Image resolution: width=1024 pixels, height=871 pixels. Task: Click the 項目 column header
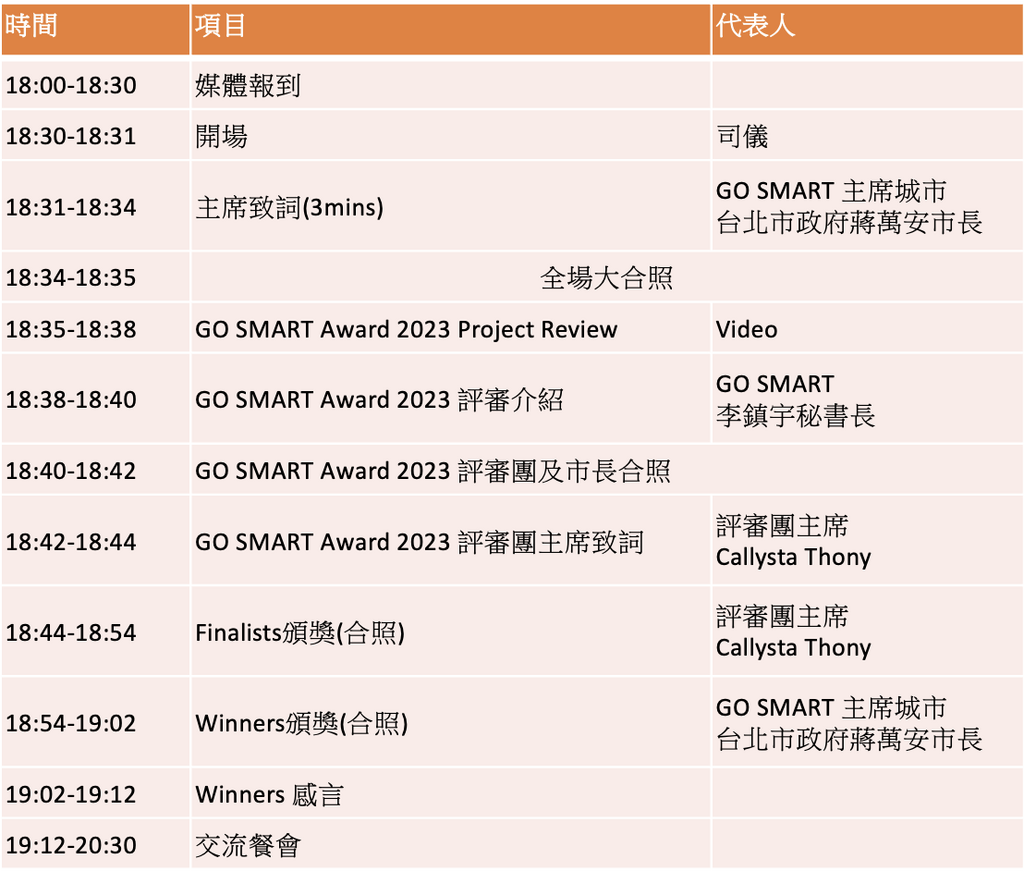click(x=221, y=27)
